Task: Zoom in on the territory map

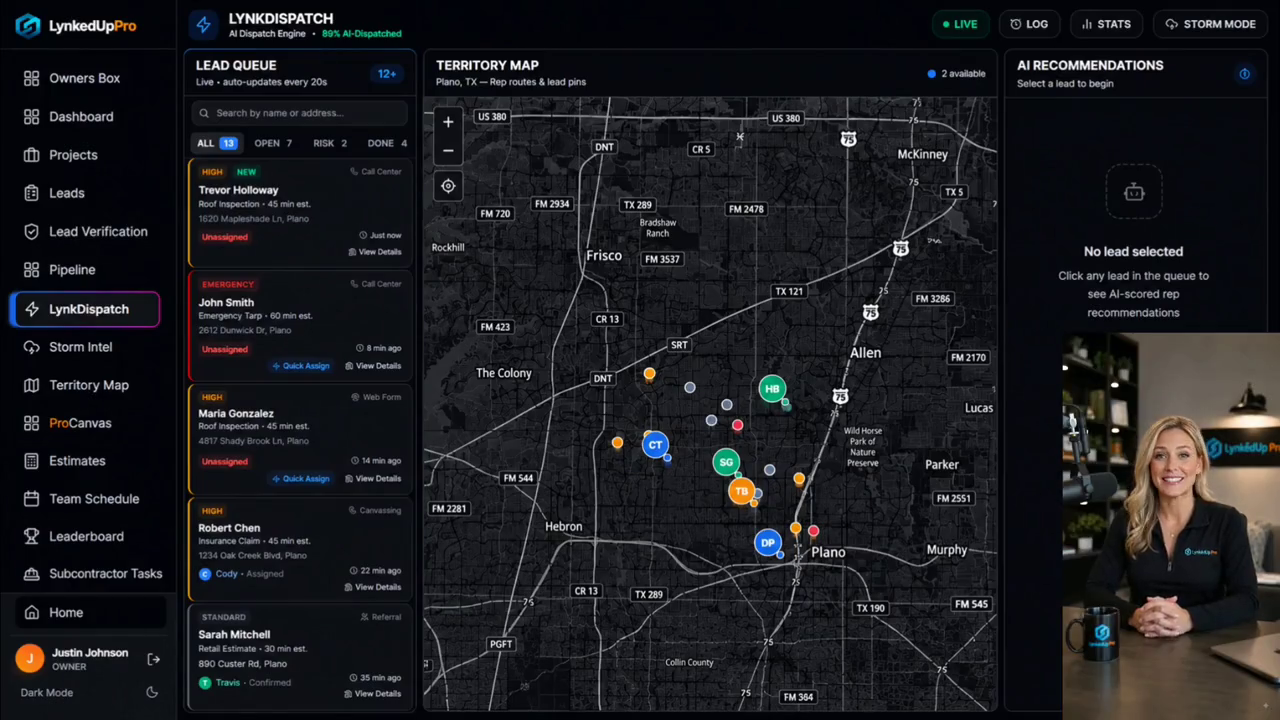Action: pyautogui.click(x=448, y=122)
